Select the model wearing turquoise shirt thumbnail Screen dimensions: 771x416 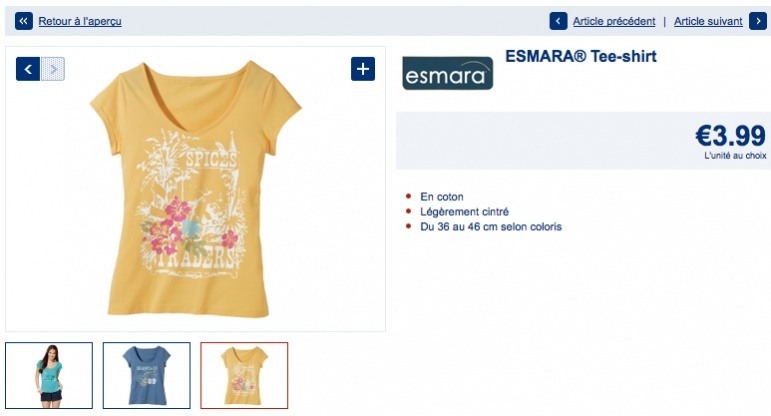click(49, 375)
